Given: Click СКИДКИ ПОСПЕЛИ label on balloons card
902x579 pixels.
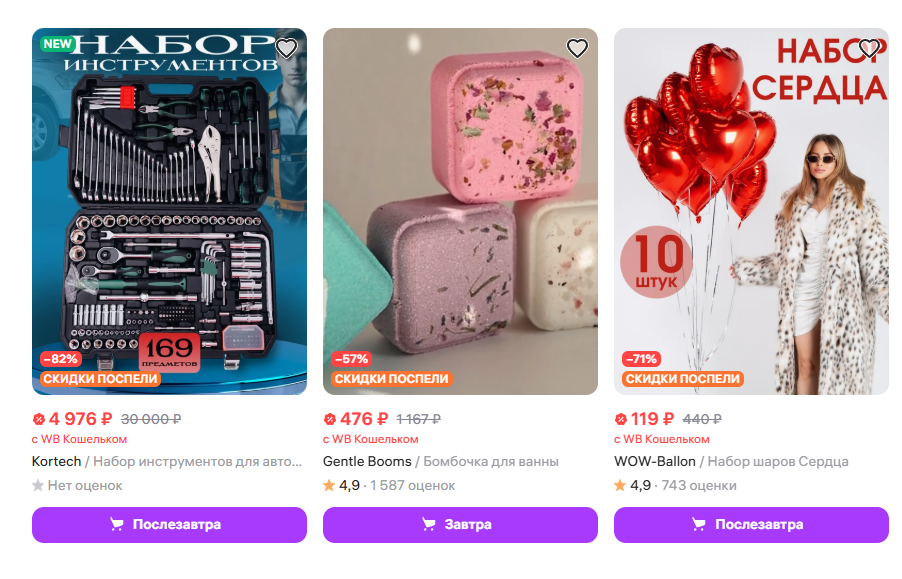Looking at the screenshot, I should [683, 379].
